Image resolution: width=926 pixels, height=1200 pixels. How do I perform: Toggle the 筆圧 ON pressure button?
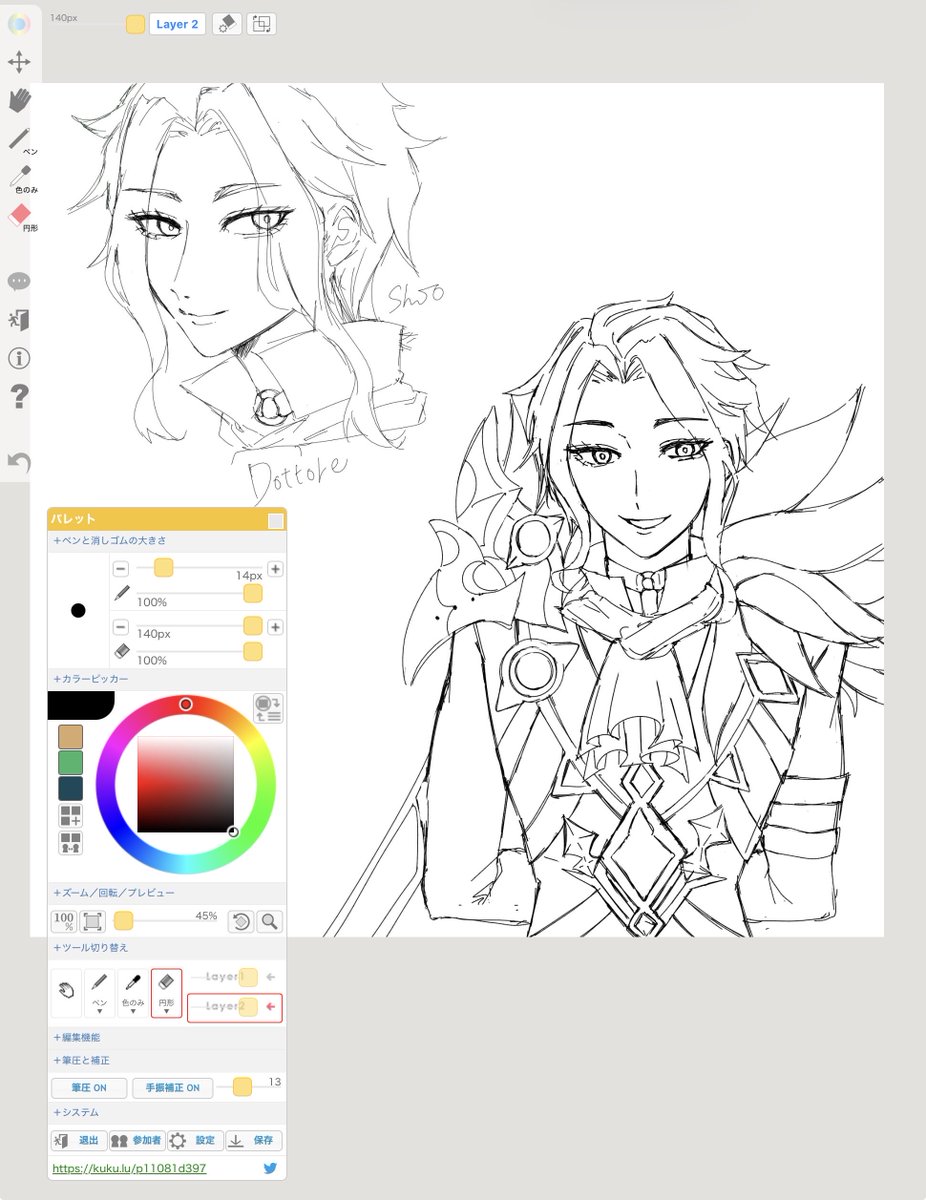click(90, 1088)
